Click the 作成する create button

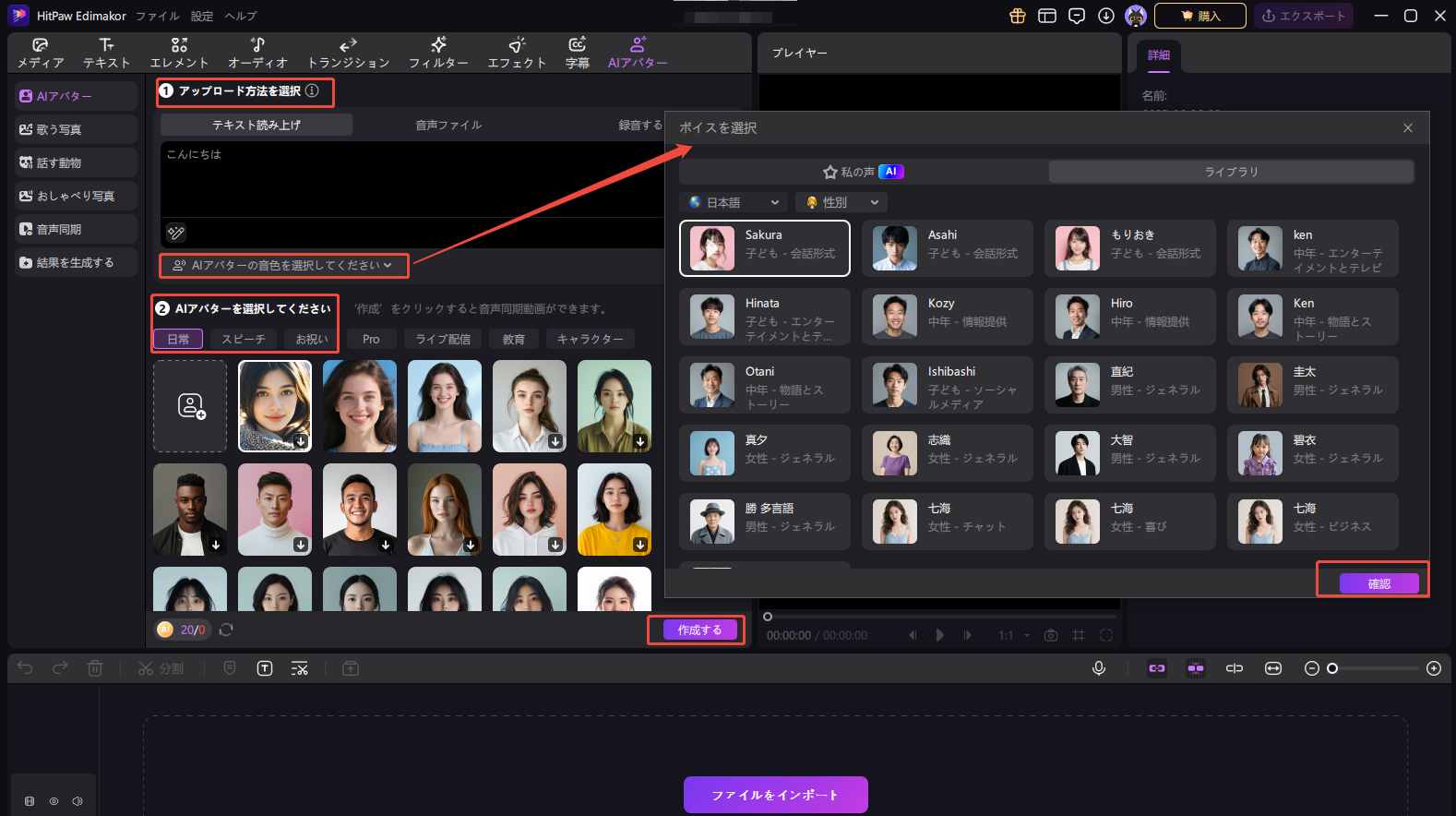(x=699, y=630)
